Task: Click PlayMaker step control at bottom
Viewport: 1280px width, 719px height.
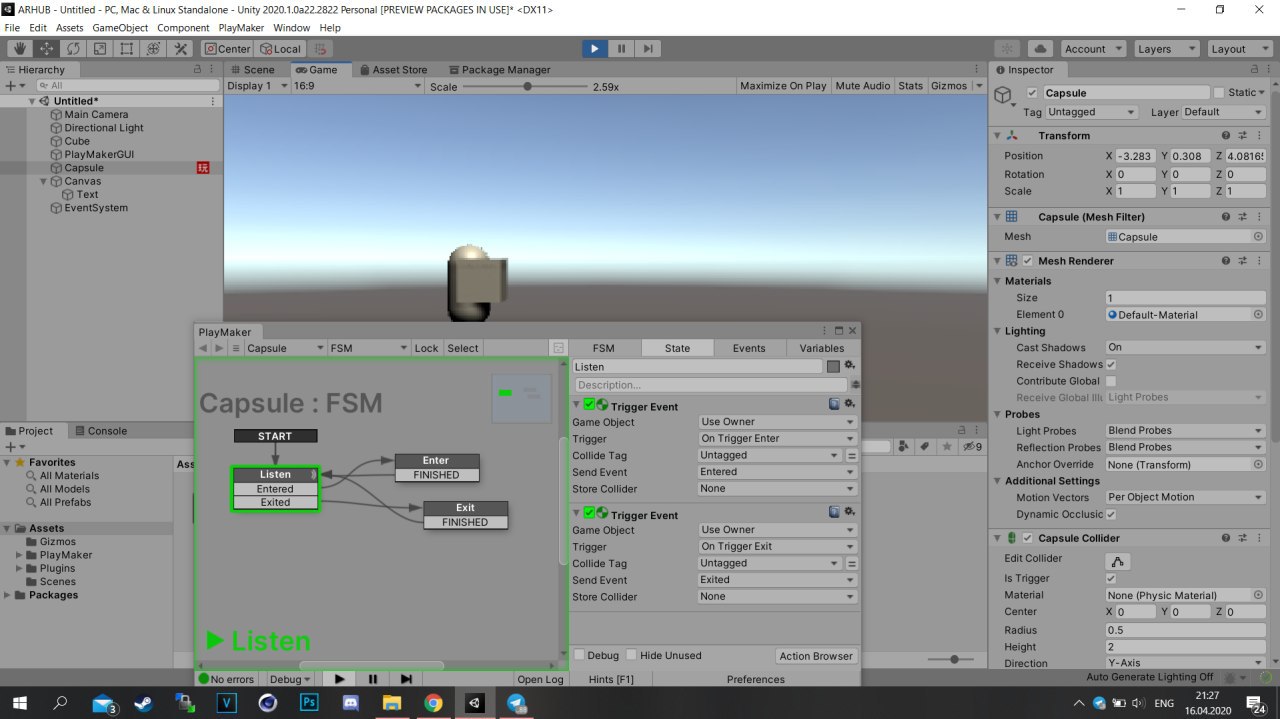Action: click(406, 679)
